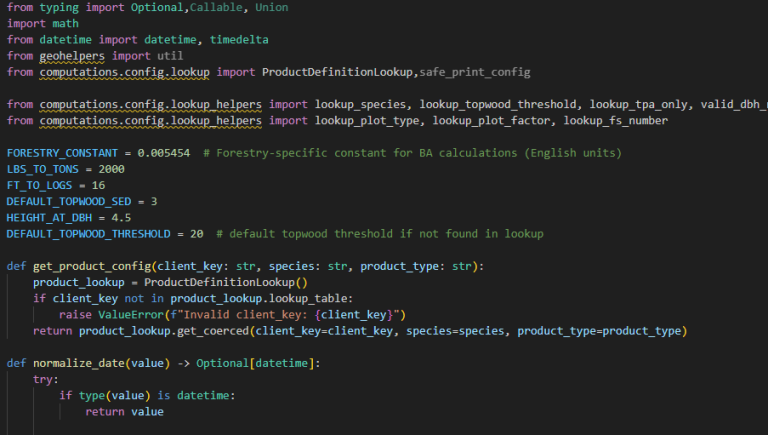The image size is (768, 435).
Task: Click the 'return value' statement
Action: pos(124,411)
